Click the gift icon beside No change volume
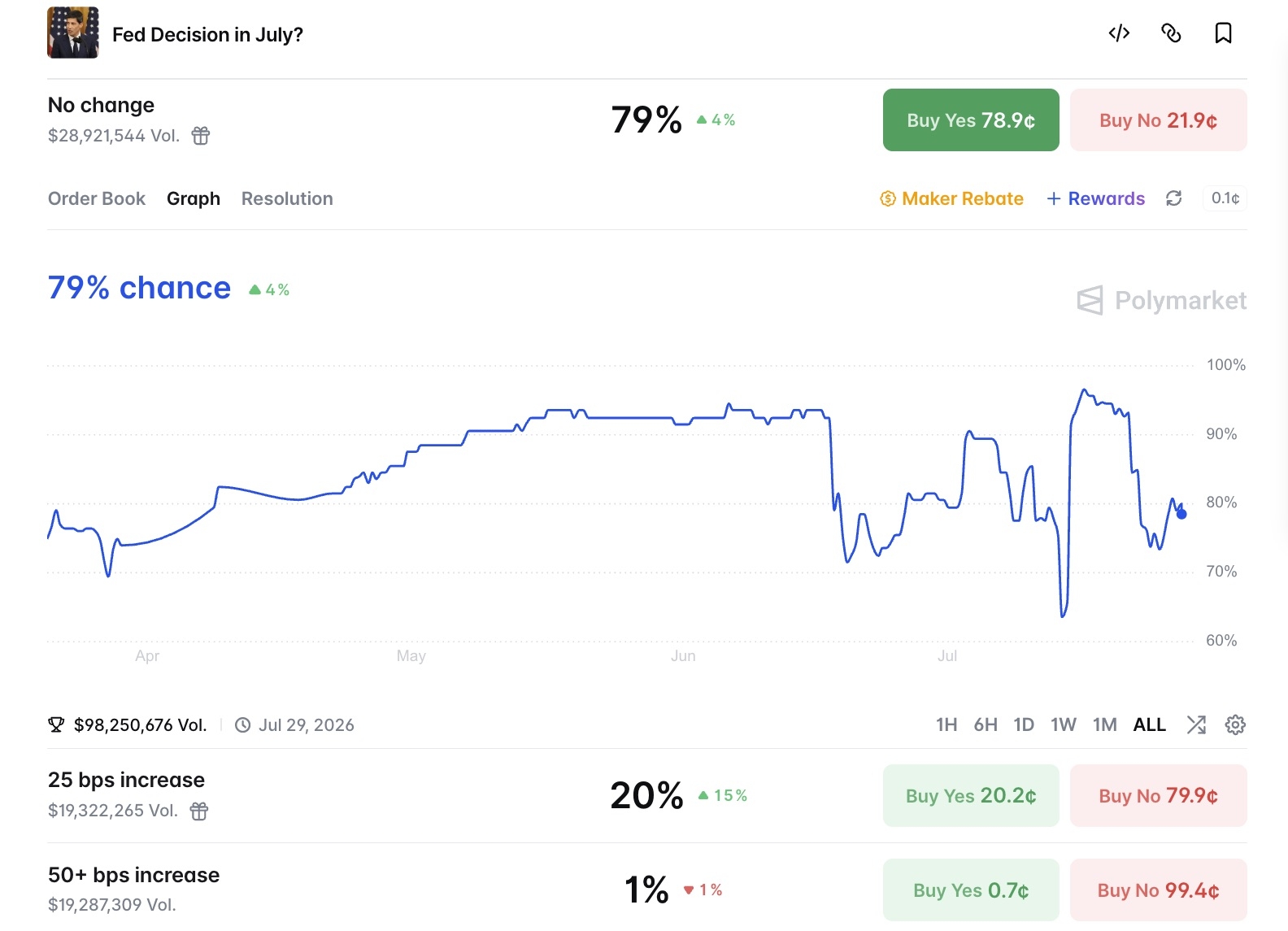Screen dimensions: 1288x931 tap(201, 136)
